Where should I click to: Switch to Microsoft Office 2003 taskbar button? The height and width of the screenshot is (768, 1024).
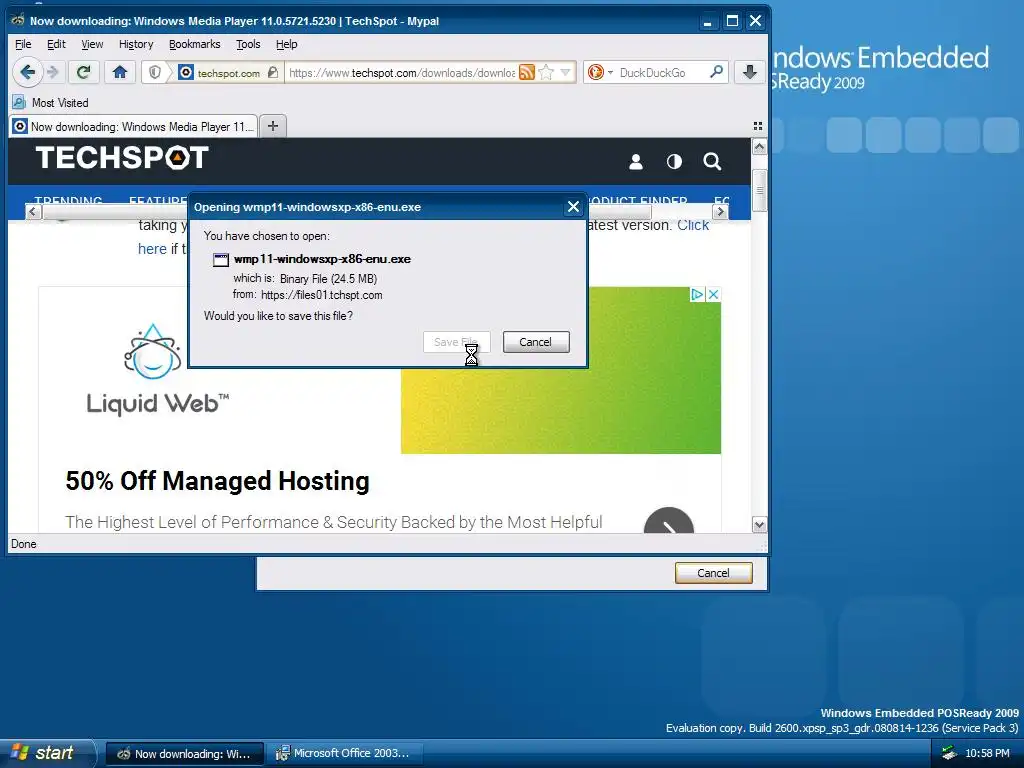point(346,754)
